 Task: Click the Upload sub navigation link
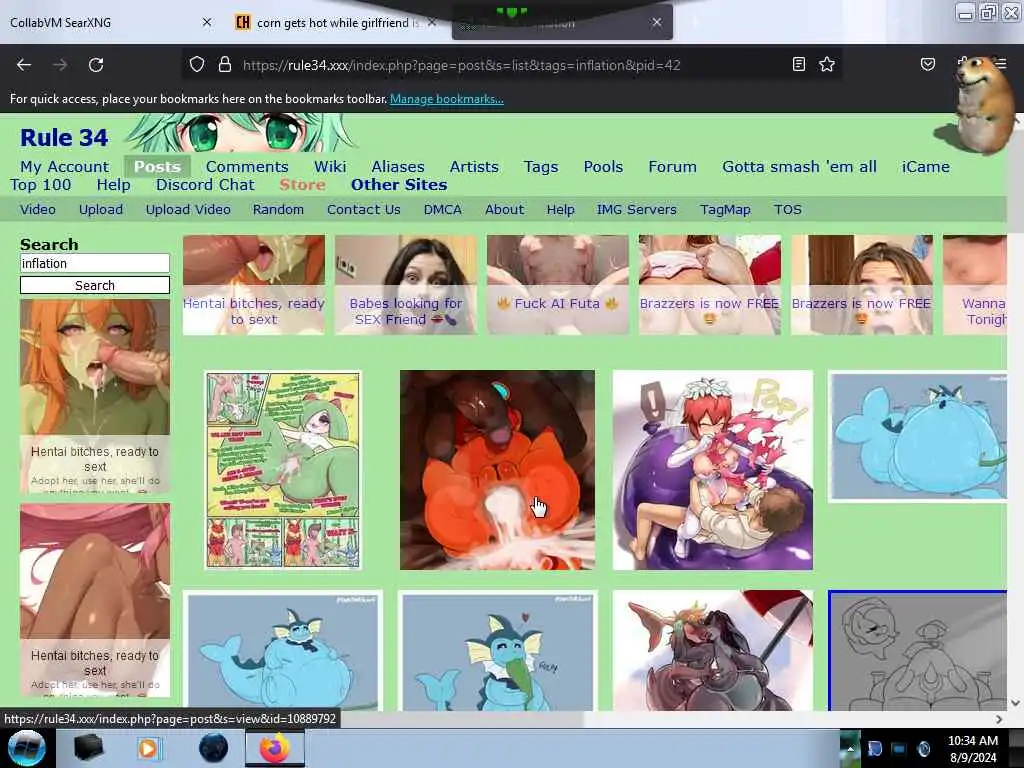click(101, 209)
